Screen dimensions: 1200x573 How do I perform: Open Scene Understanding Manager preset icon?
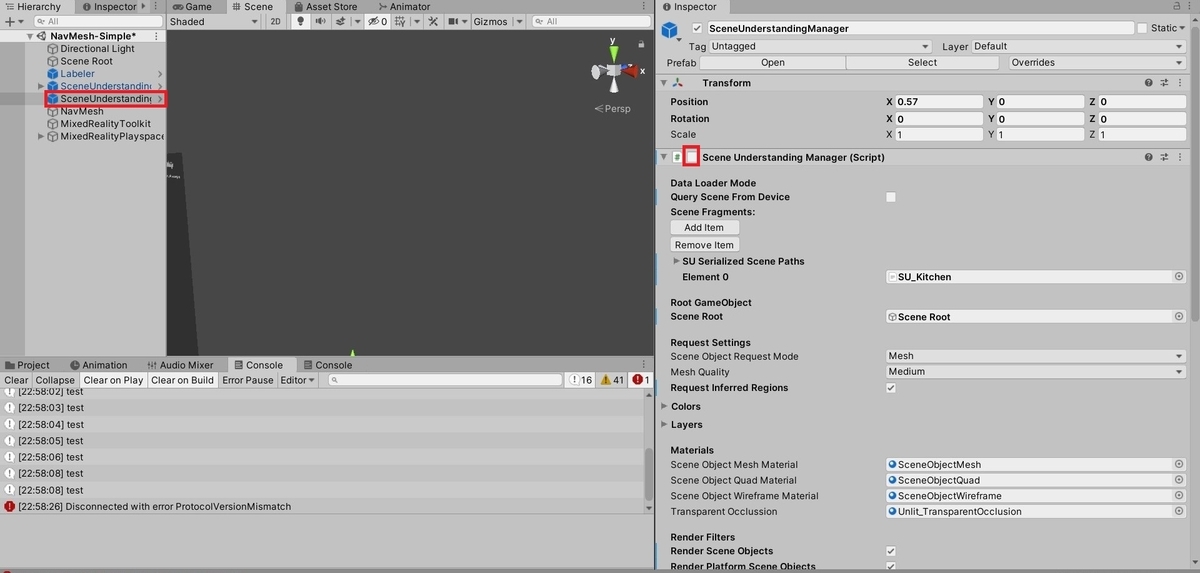pos(1165,157)
